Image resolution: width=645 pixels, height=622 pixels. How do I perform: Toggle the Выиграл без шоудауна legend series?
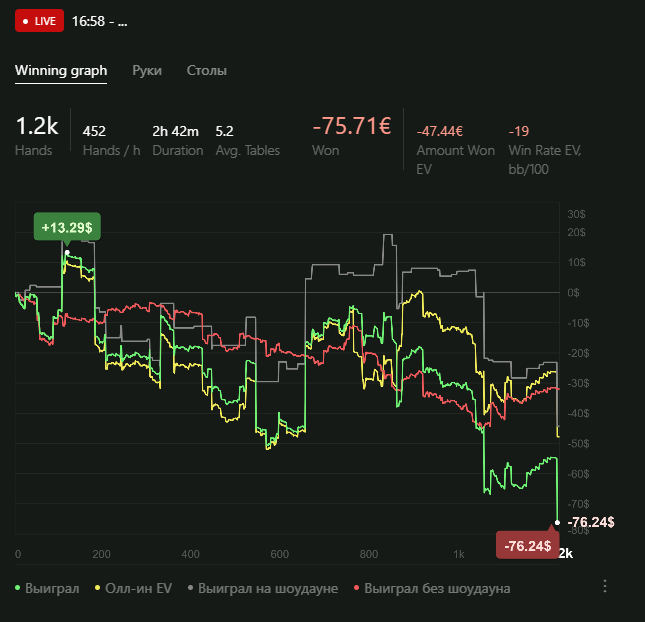click(x=432, y=588)
